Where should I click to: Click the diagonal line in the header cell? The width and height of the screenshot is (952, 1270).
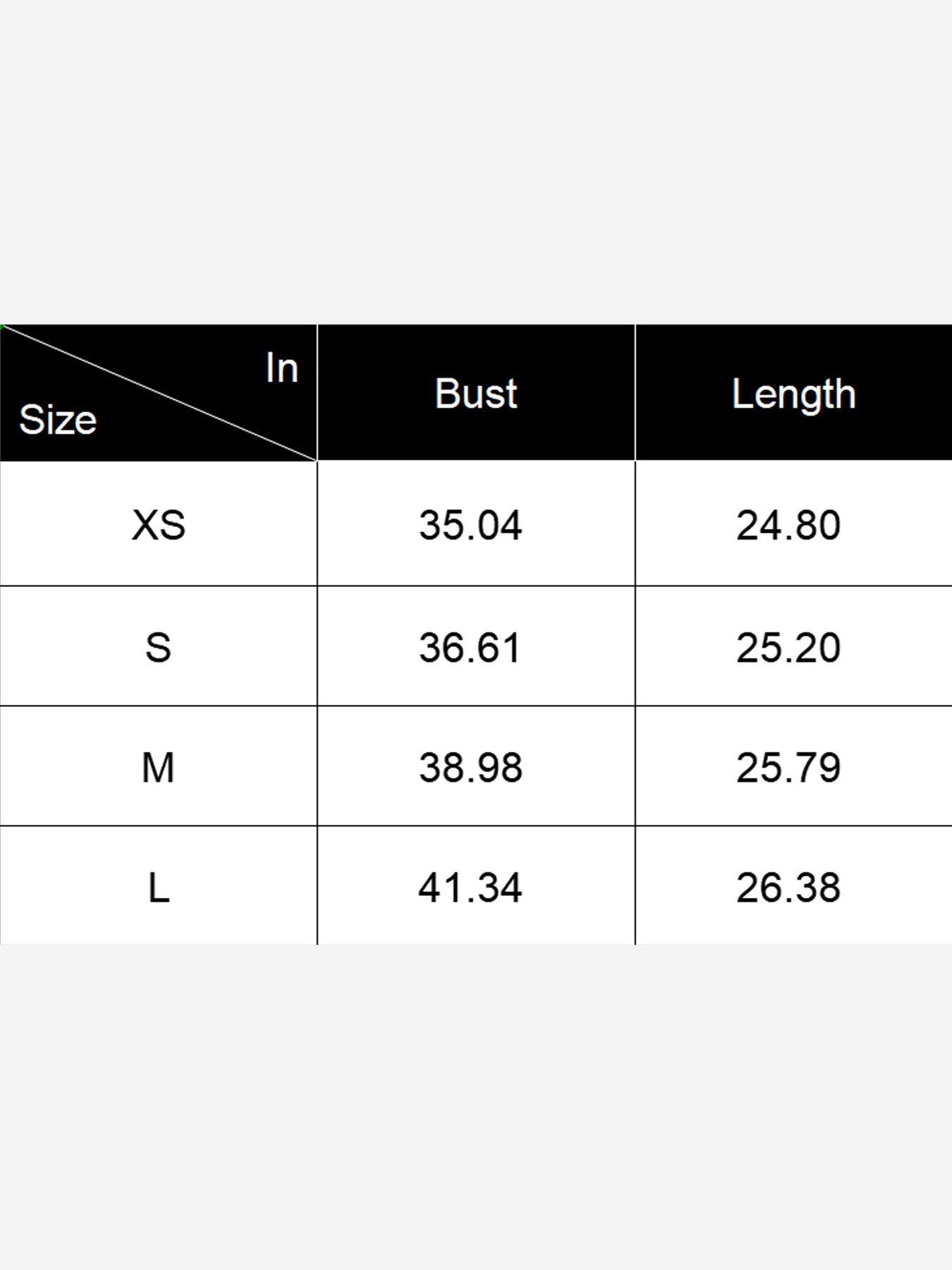coord(159,393)
